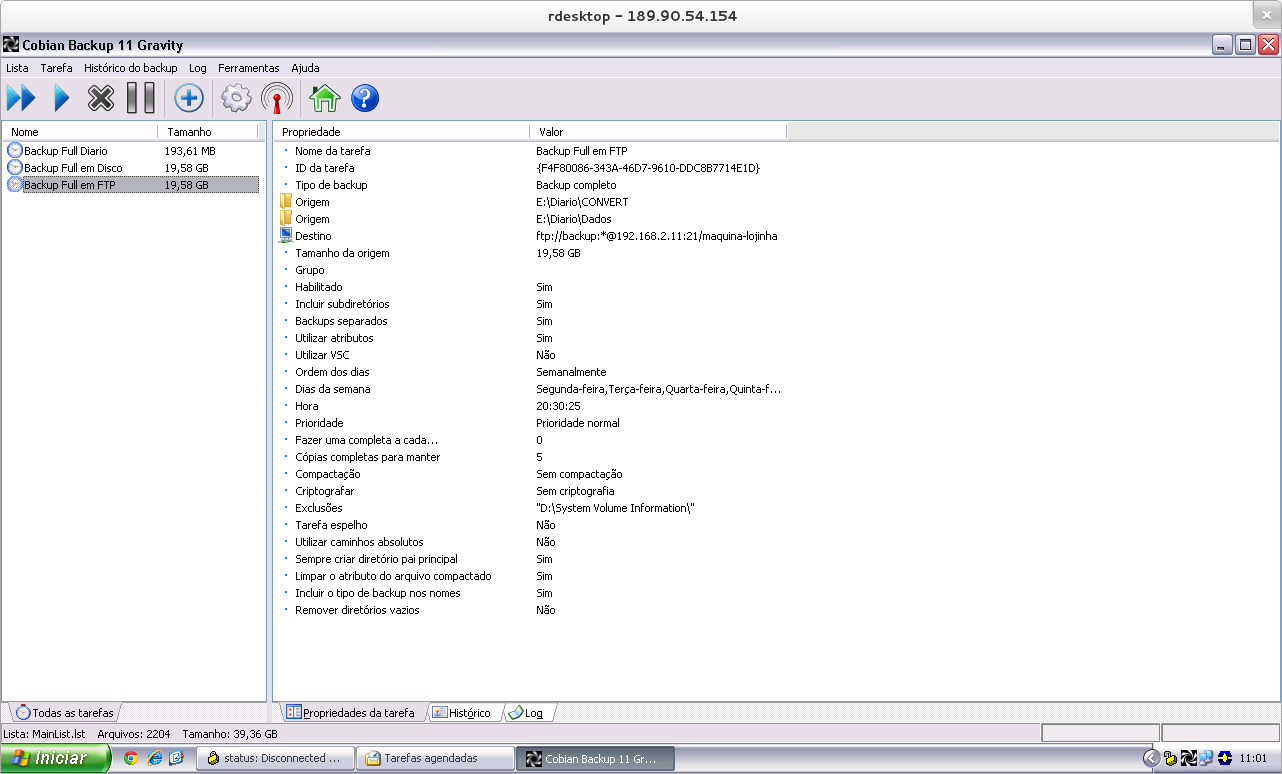Click the Valor column header

pos(658,132)
